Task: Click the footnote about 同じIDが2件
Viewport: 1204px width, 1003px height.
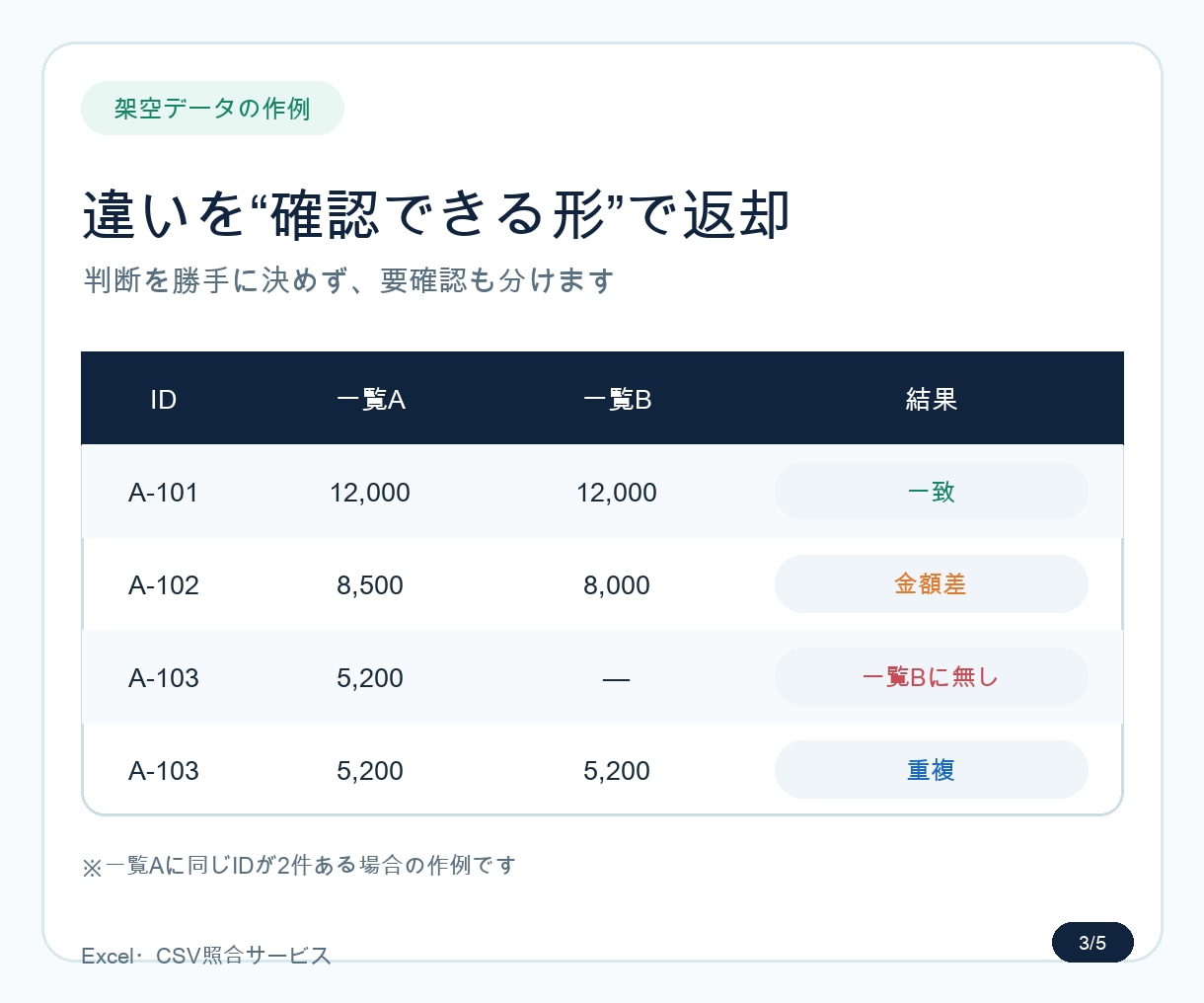Action: click(299, 866)
